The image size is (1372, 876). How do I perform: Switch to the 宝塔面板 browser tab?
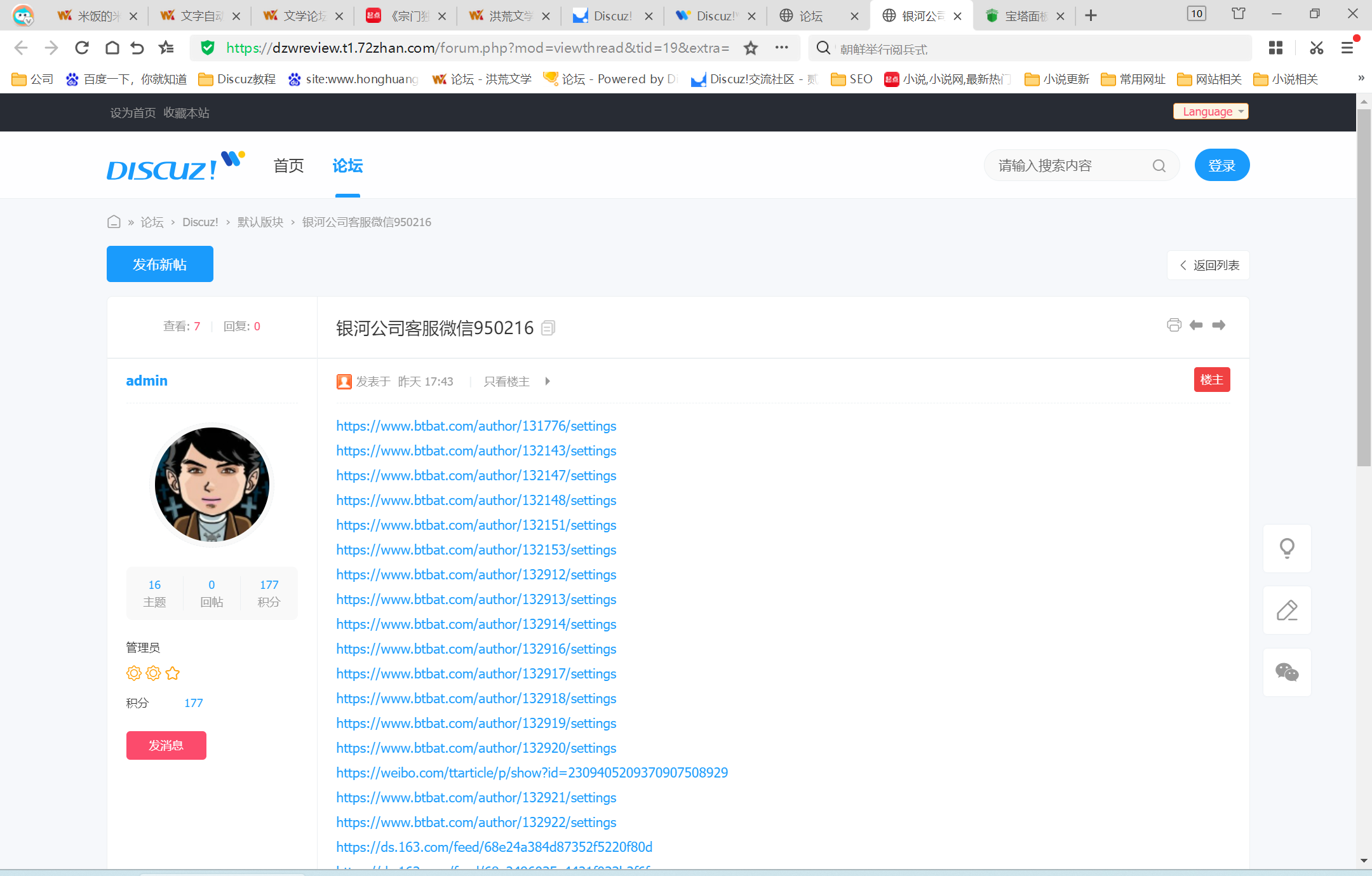pos(1023,16)
